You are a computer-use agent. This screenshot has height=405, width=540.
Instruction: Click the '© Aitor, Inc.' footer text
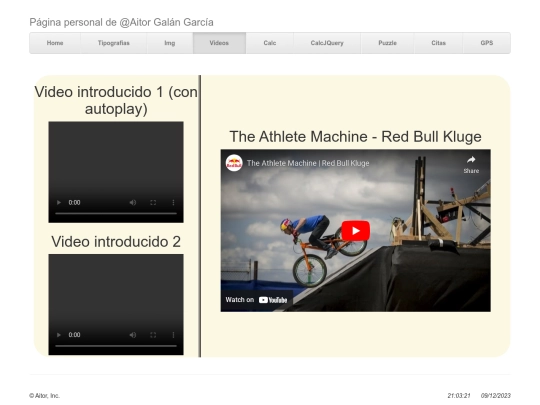click(44, 396)
